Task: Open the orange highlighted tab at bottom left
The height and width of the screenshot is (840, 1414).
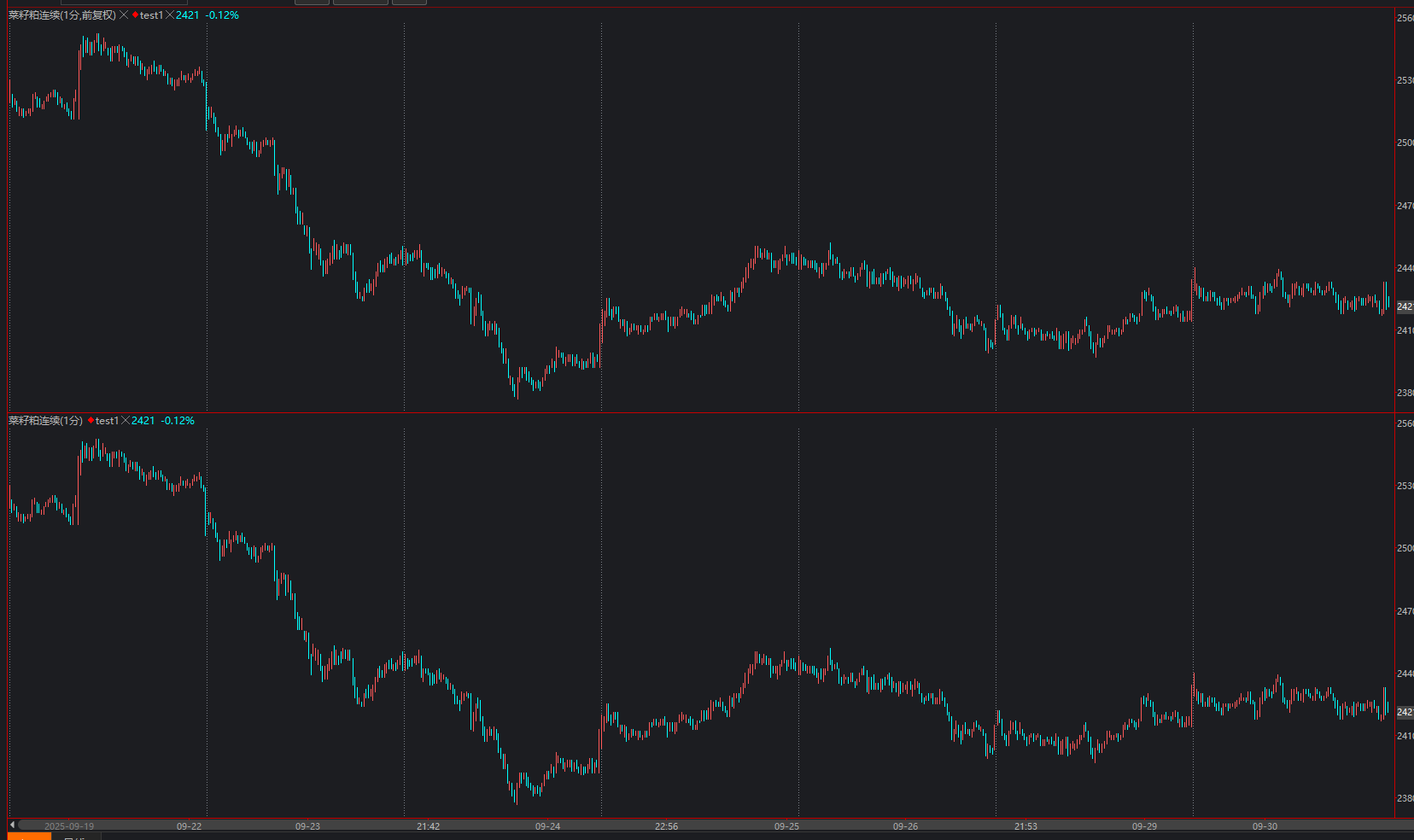Action: (28, 837)
